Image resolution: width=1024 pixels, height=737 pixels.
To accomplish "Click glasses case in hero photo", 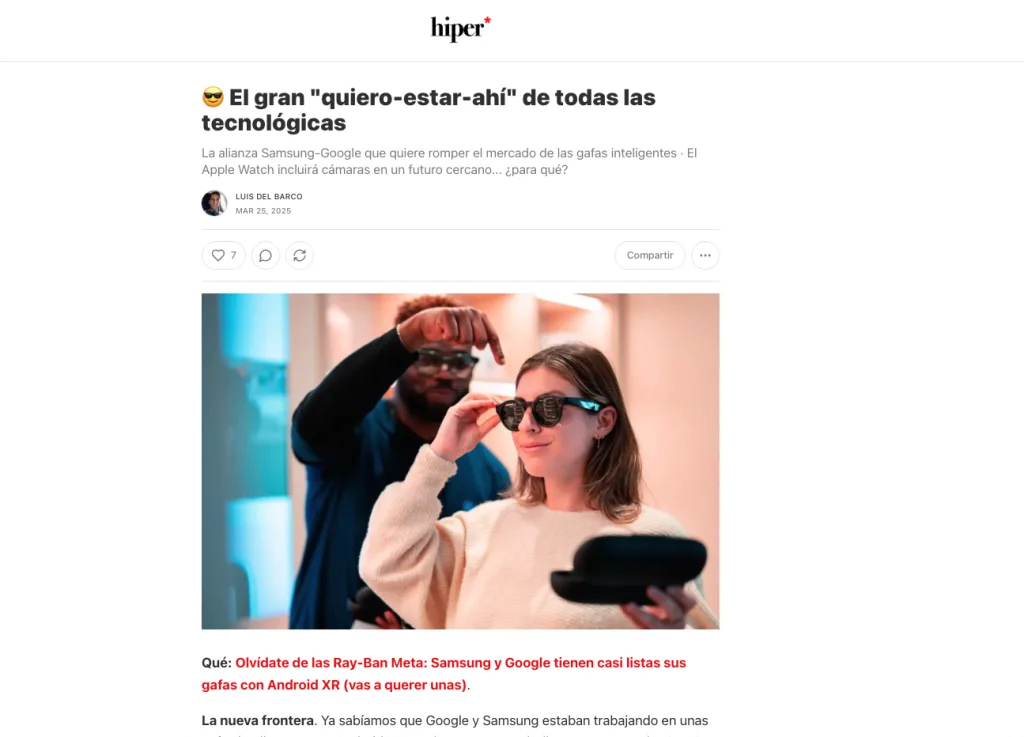I will (x=628, y=568).
